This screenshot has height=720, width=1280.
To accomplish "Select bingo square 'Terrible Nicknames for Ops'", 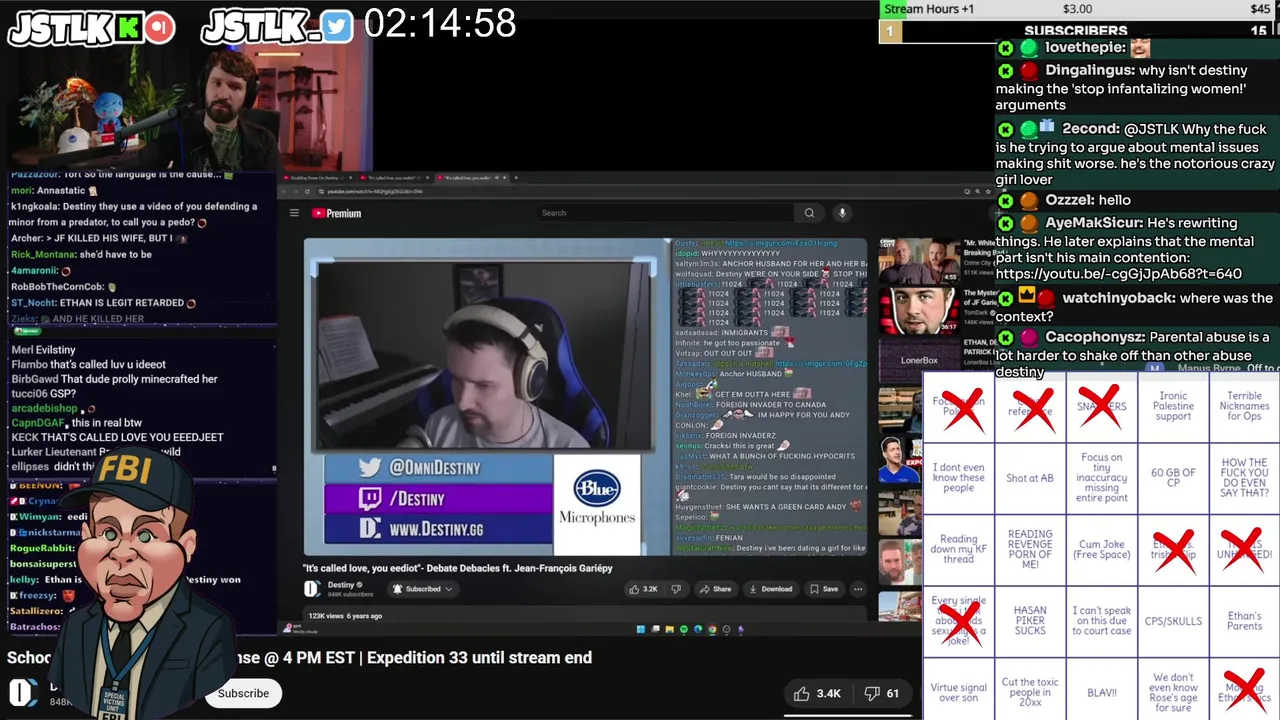I will pyautogui.click(x=1244, y=406).
